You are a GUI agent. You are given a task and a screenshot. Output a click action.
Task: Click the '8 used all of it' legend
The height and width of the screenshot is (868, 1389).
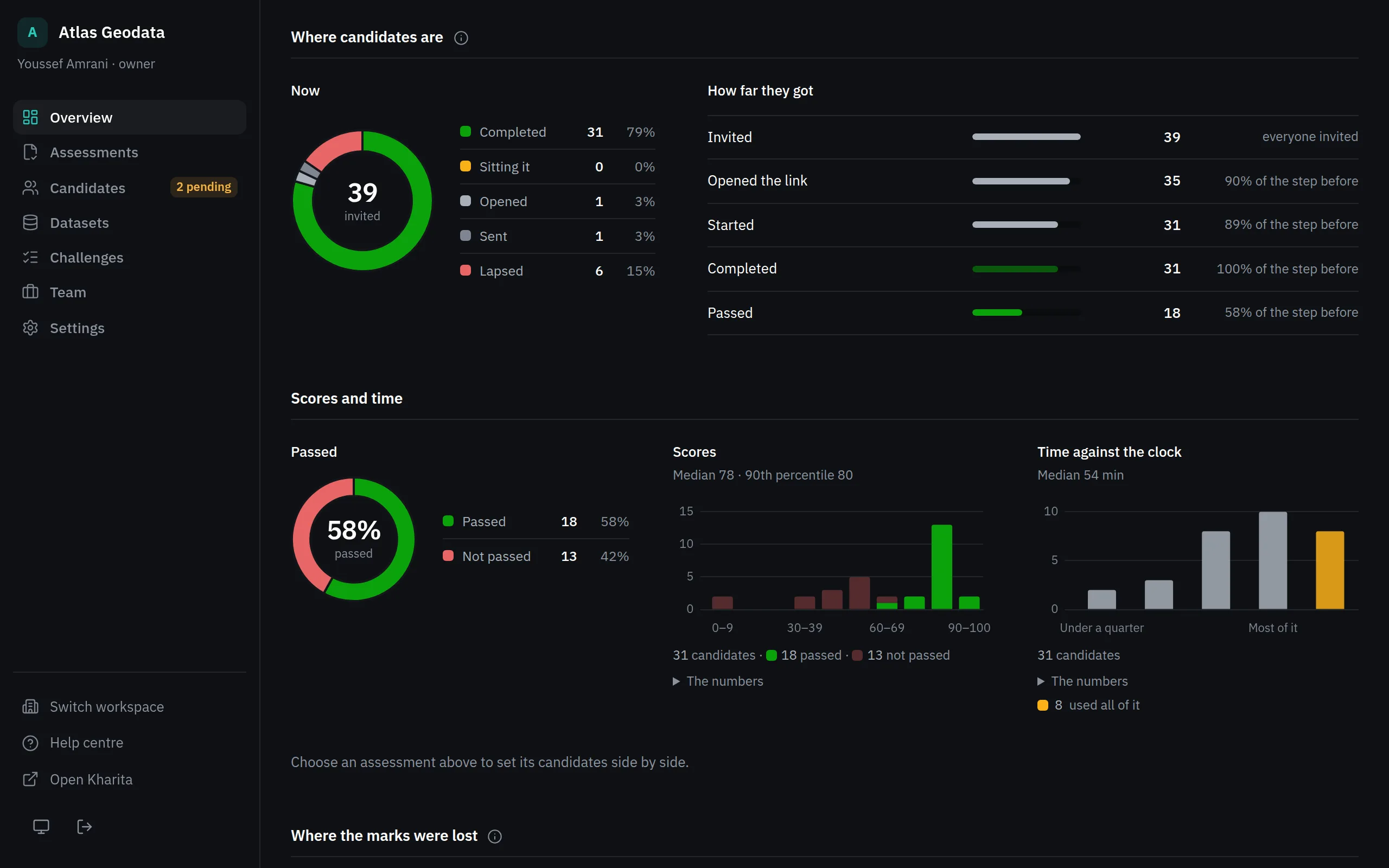1089,706
